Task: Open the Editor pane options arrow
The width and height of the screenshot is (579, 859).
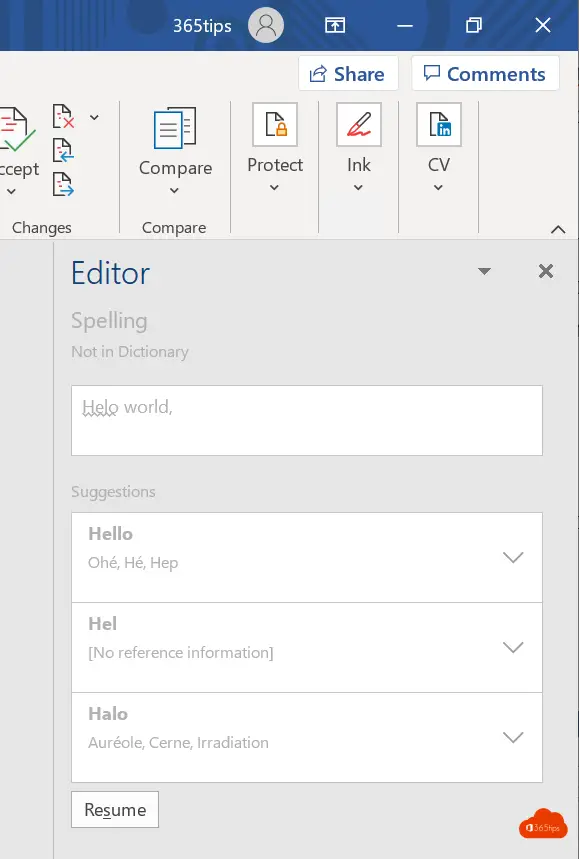Action: [x=484, y=271]
